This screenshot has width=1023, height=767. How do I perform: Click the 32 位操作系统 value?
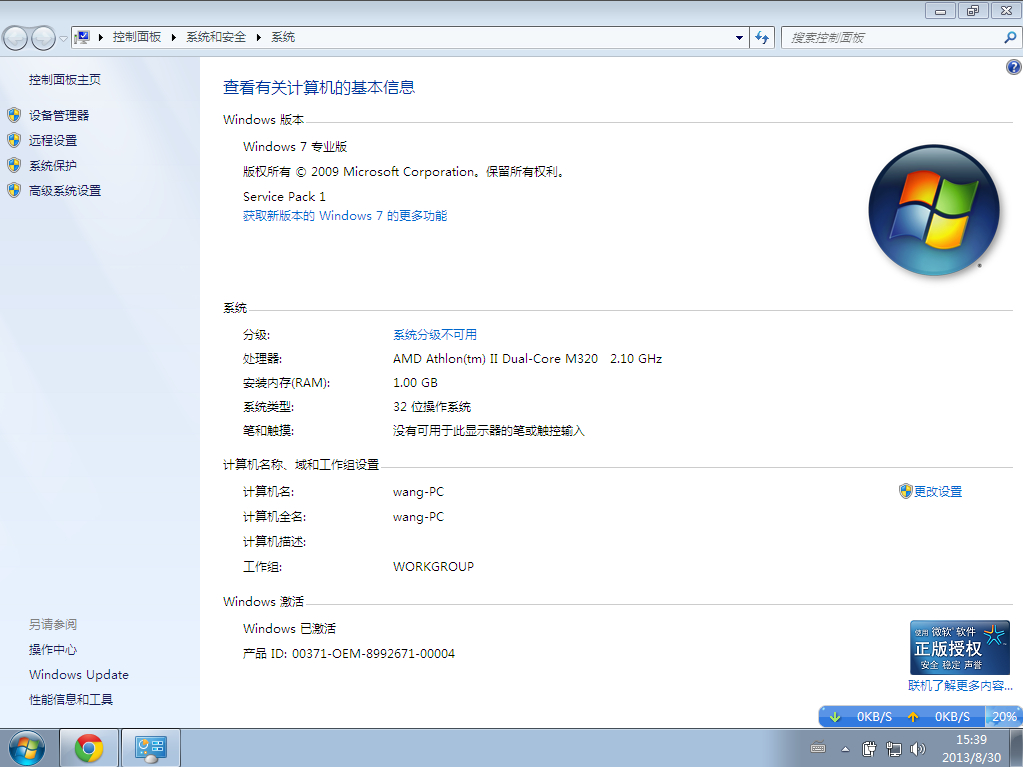432,407
